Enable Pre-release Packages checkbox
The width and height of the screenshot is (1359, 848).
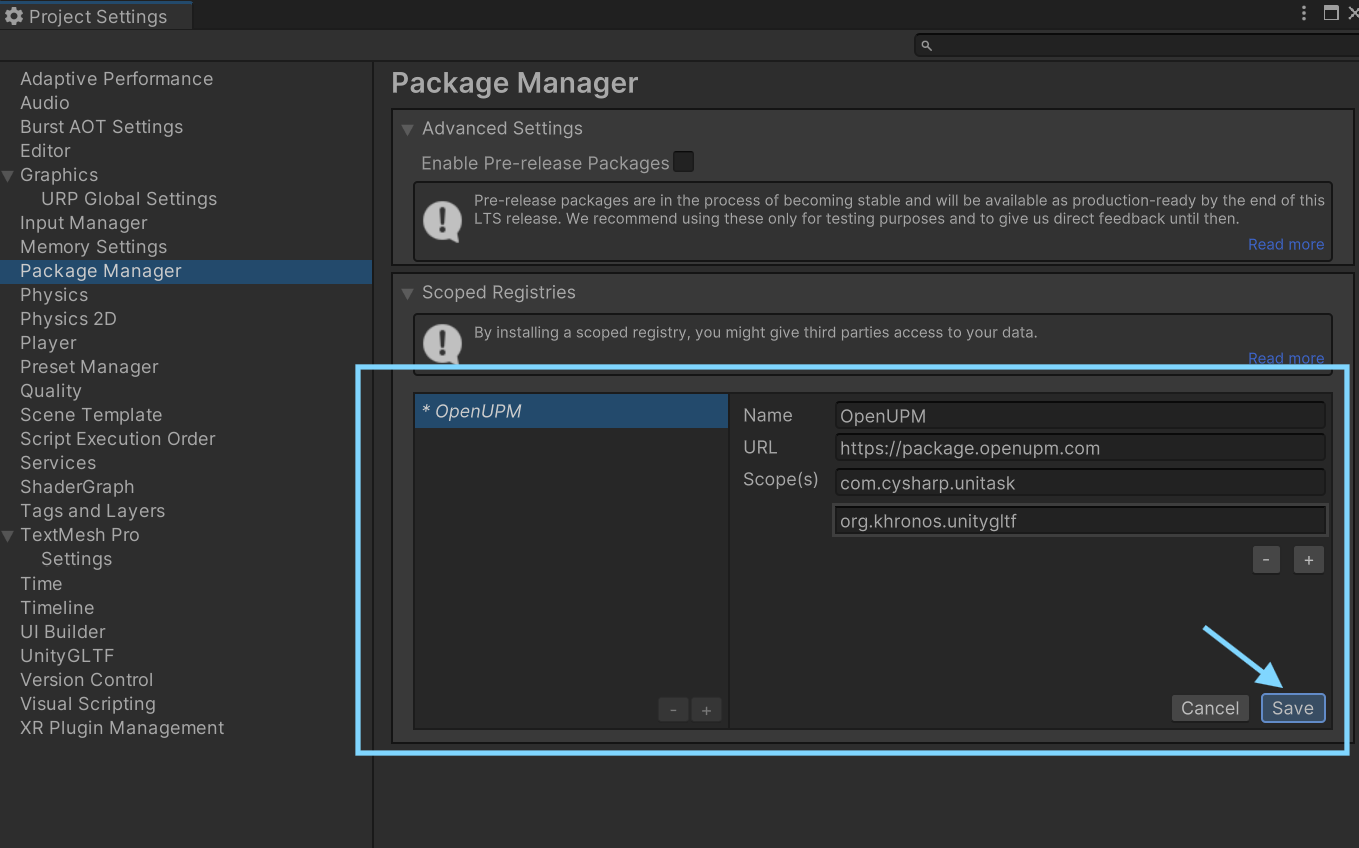[683, 162]
